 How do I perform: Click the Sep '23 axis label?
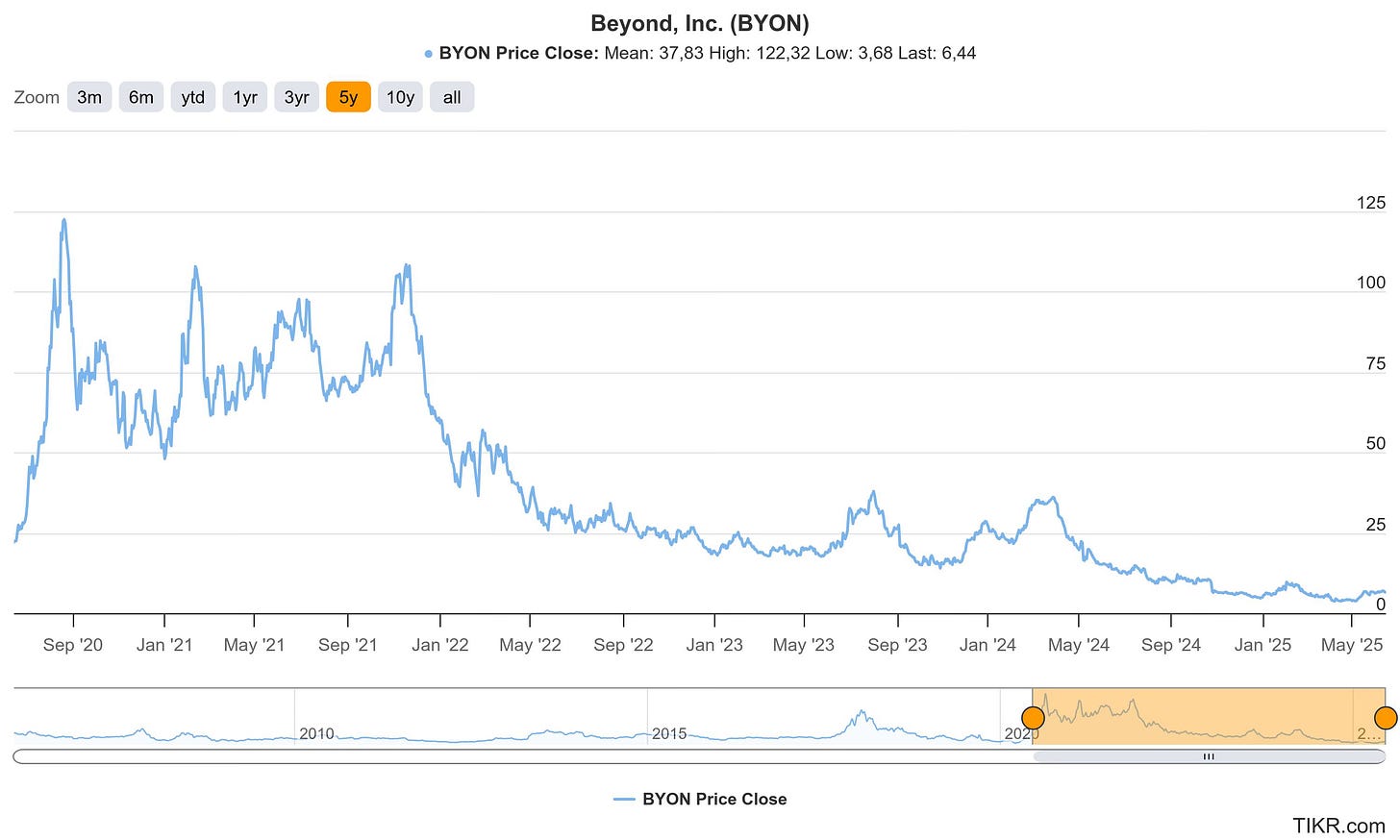(x=897, y=645)
